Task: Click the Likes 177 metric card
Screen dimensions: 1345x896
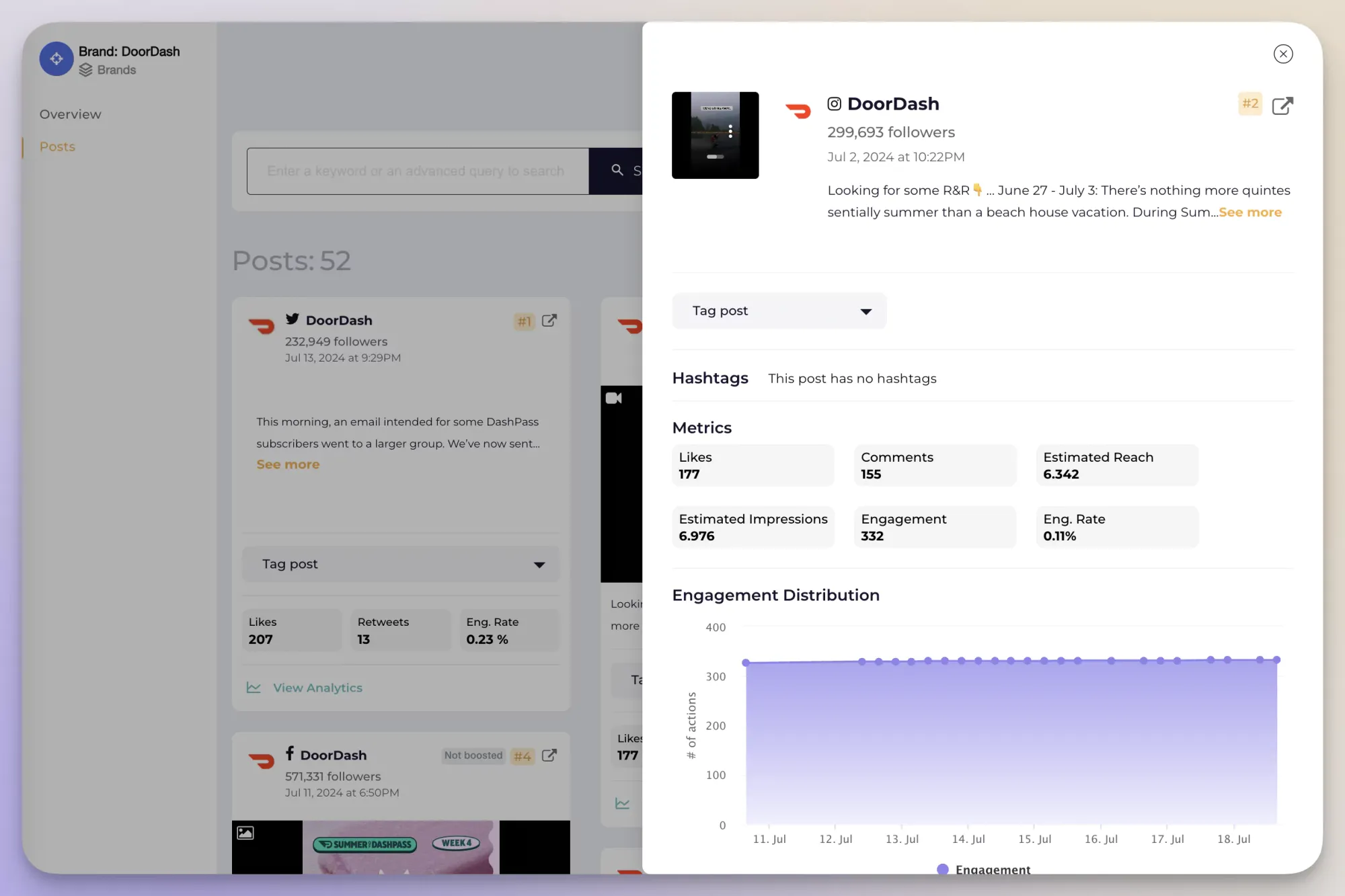Action: [753, 465]
